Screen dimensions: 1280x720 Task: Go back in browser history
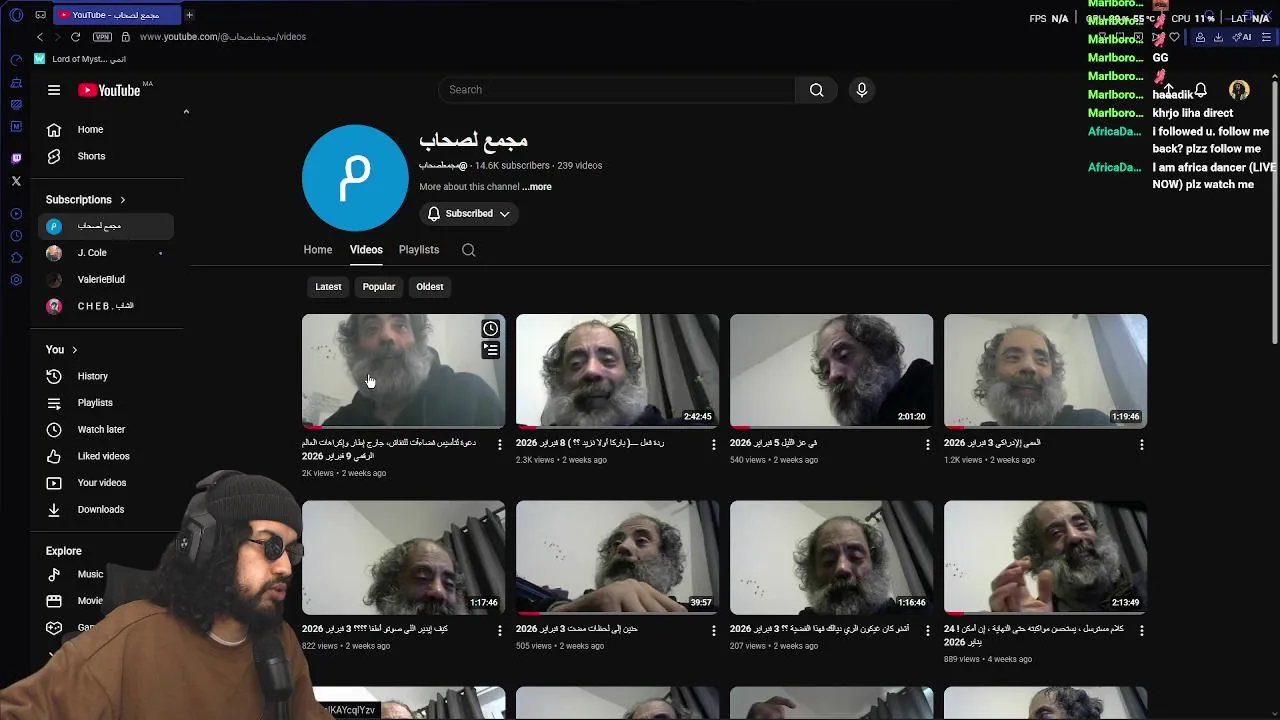point(40,37)
